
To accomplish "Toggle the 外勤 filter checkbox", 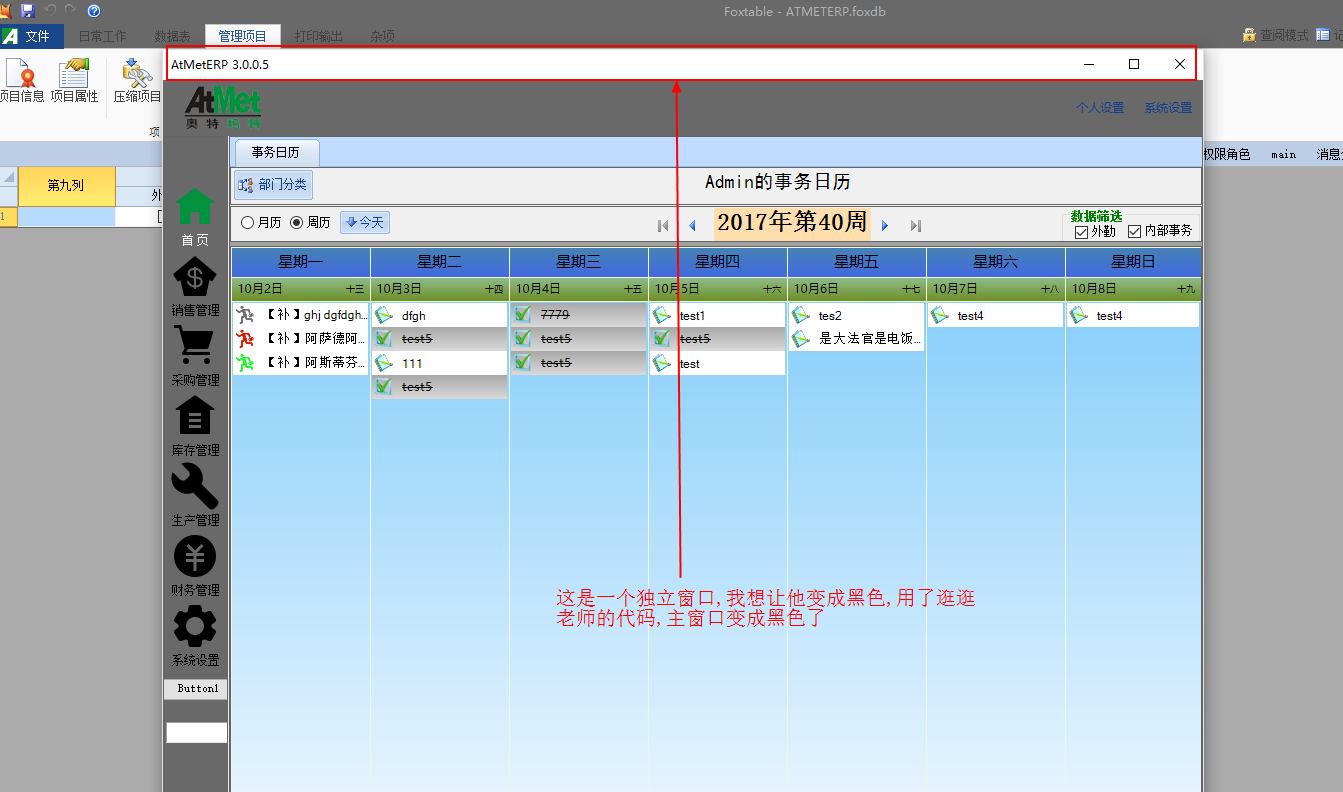I will [1080, 232].
